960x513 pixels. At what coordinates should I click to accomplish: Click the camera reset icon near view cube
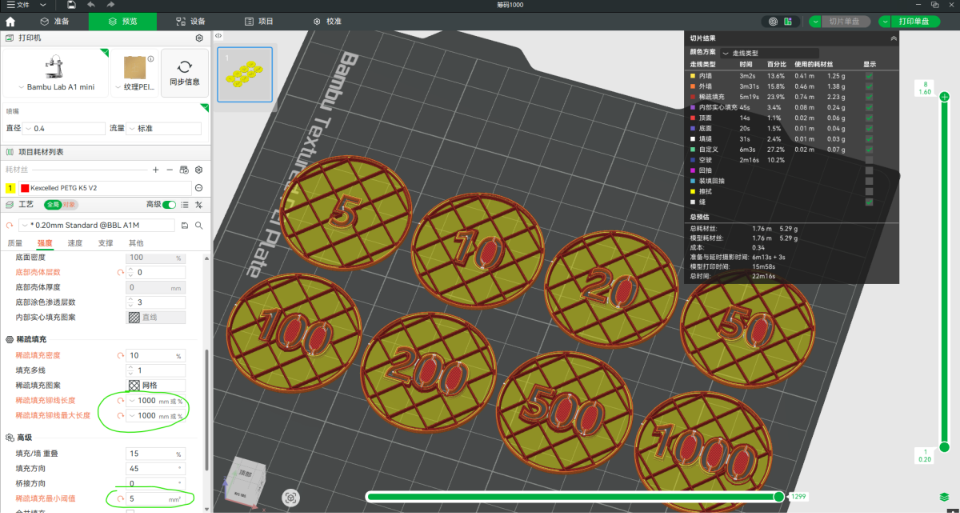291,498
